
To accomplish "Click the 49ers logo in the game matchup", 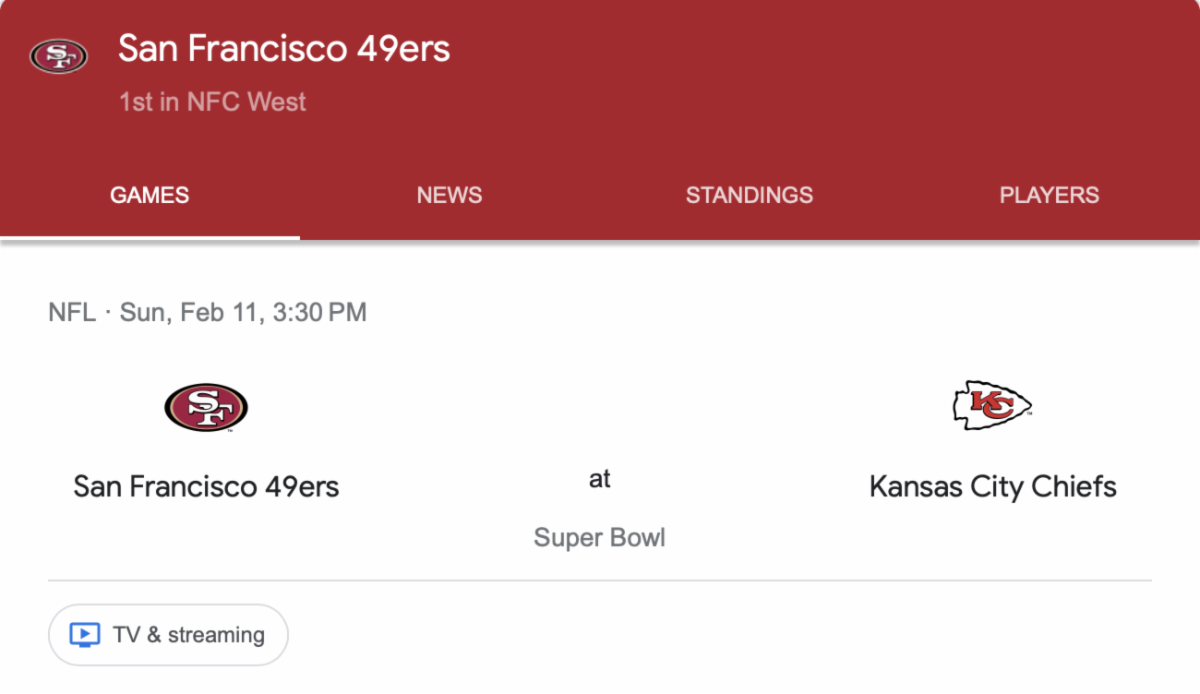I will pyautogui.click(x=206, y=407).
